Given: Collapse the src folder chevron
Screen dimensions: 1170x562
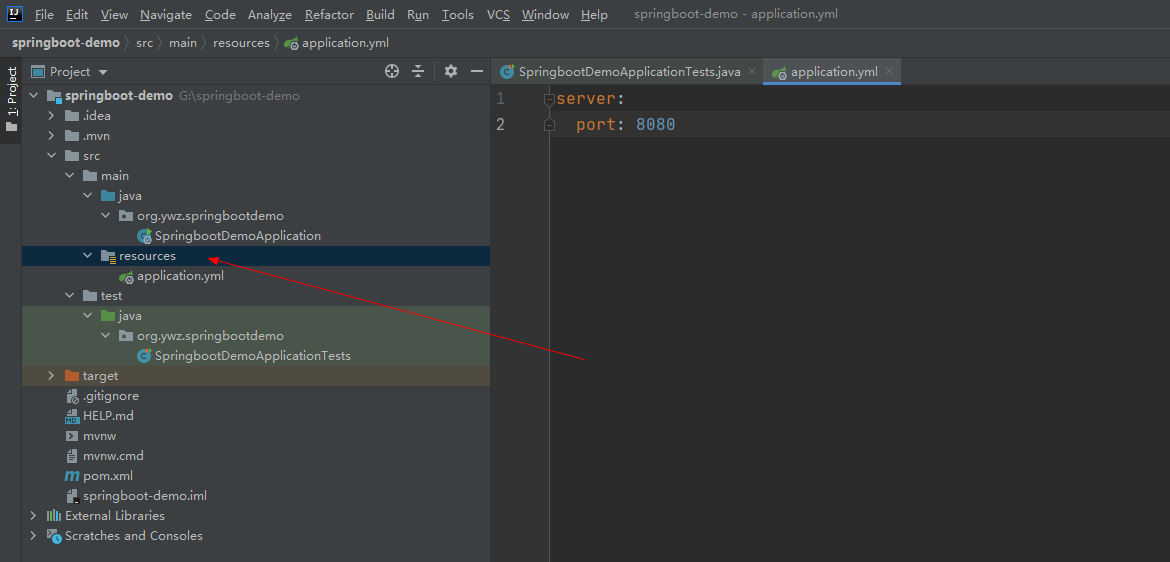Looking at the screenshot, I should (51, 156).
